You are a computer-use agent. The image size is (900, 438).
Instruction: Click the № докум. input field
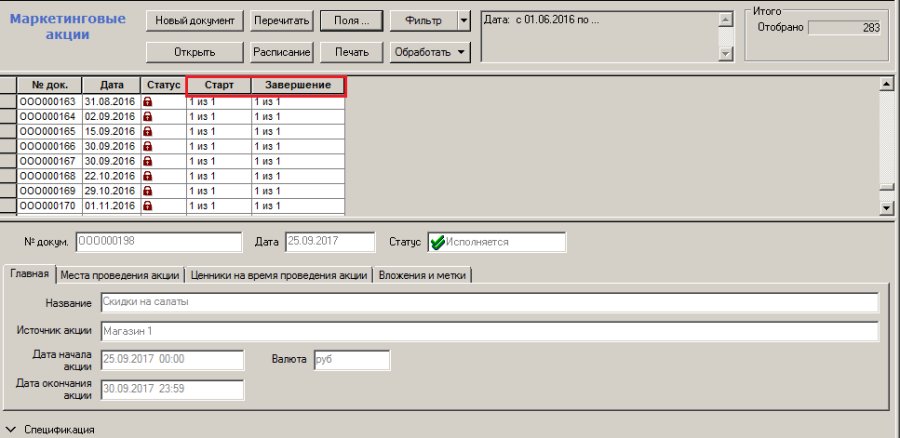pyautogui.click(x=159, y=242)
